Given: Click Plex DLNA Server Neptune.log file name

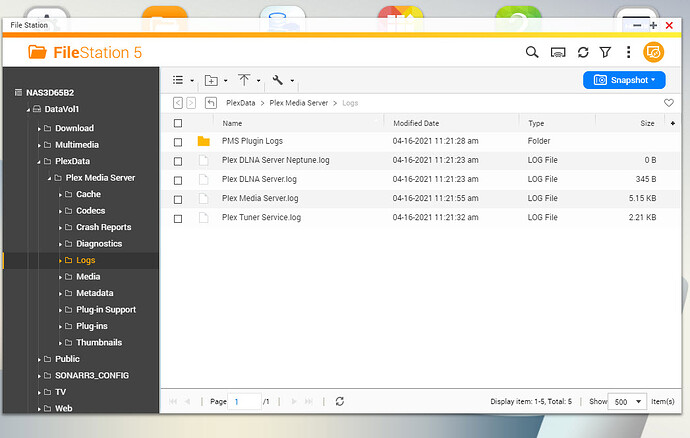Looking at the screenshot, I should pos(275,160).
